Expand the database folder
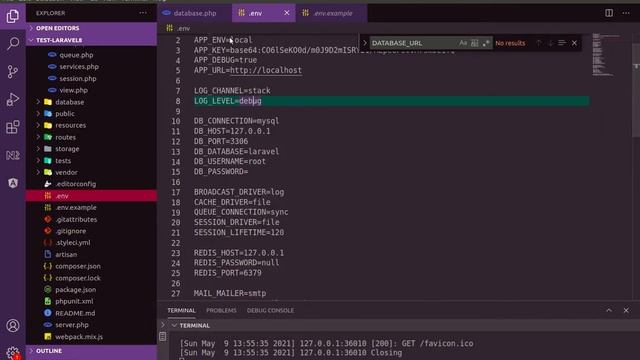The width and height of the screenshot is (640, 360). point(69,102)
